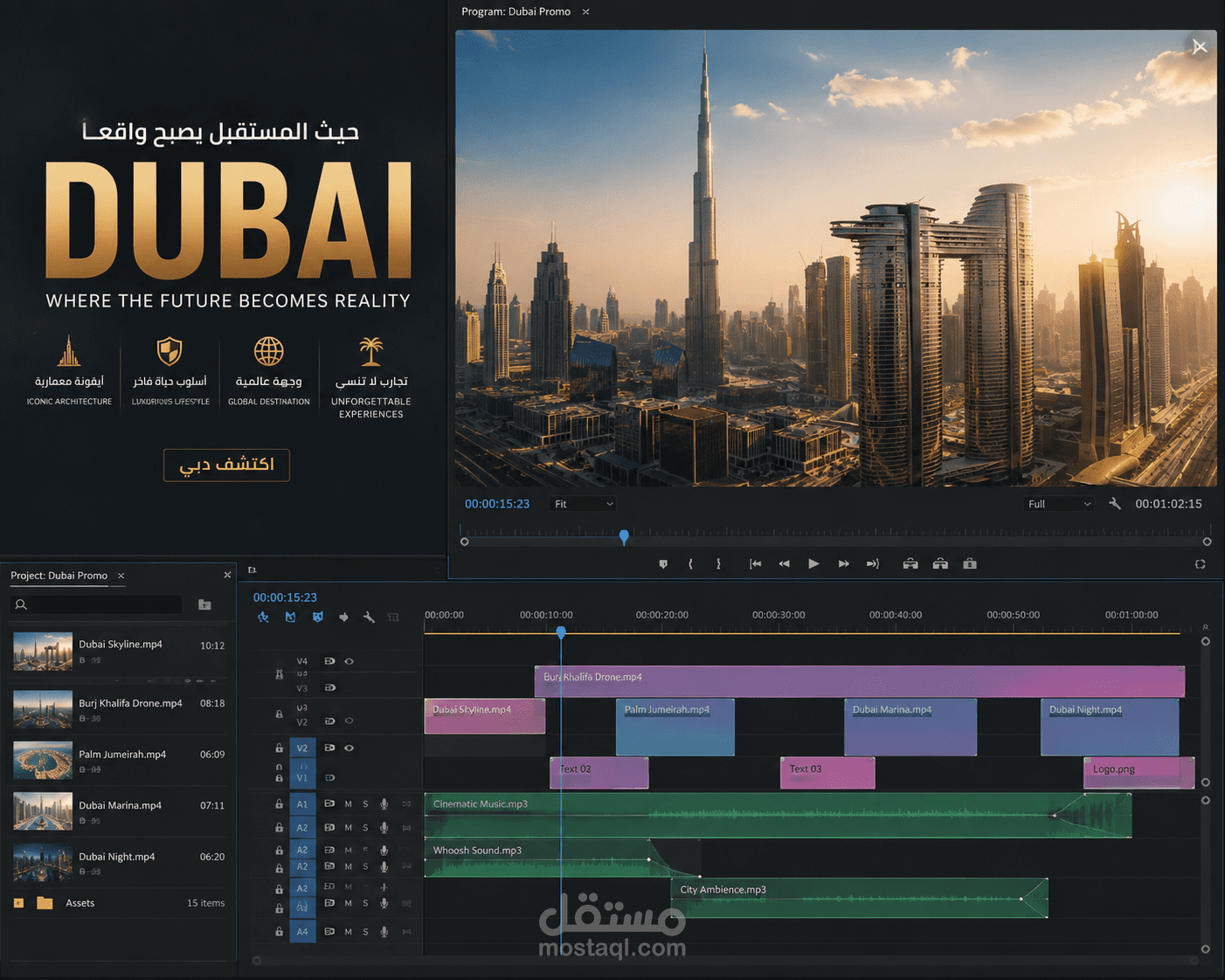The image size is (1225, 980).
Task: Close the Program: Dubai Promo tab
Action: tap(586, 11)
